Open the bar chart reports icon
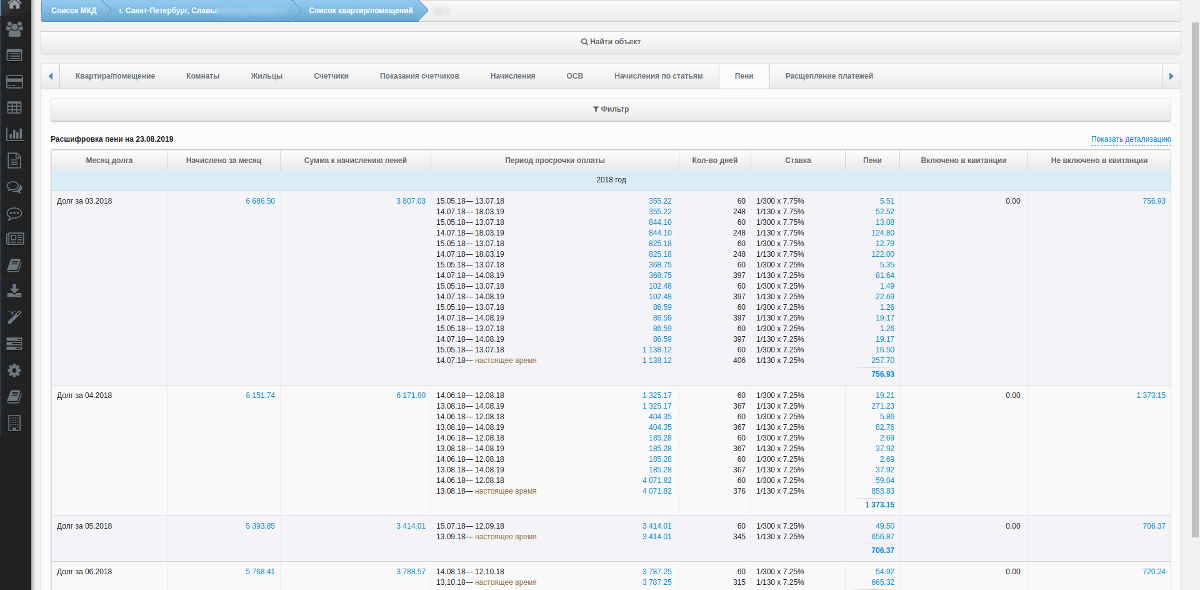Image resolution: width=1200 pixels, height=590 pixels. pyautogui.click(x=14, y=134)
